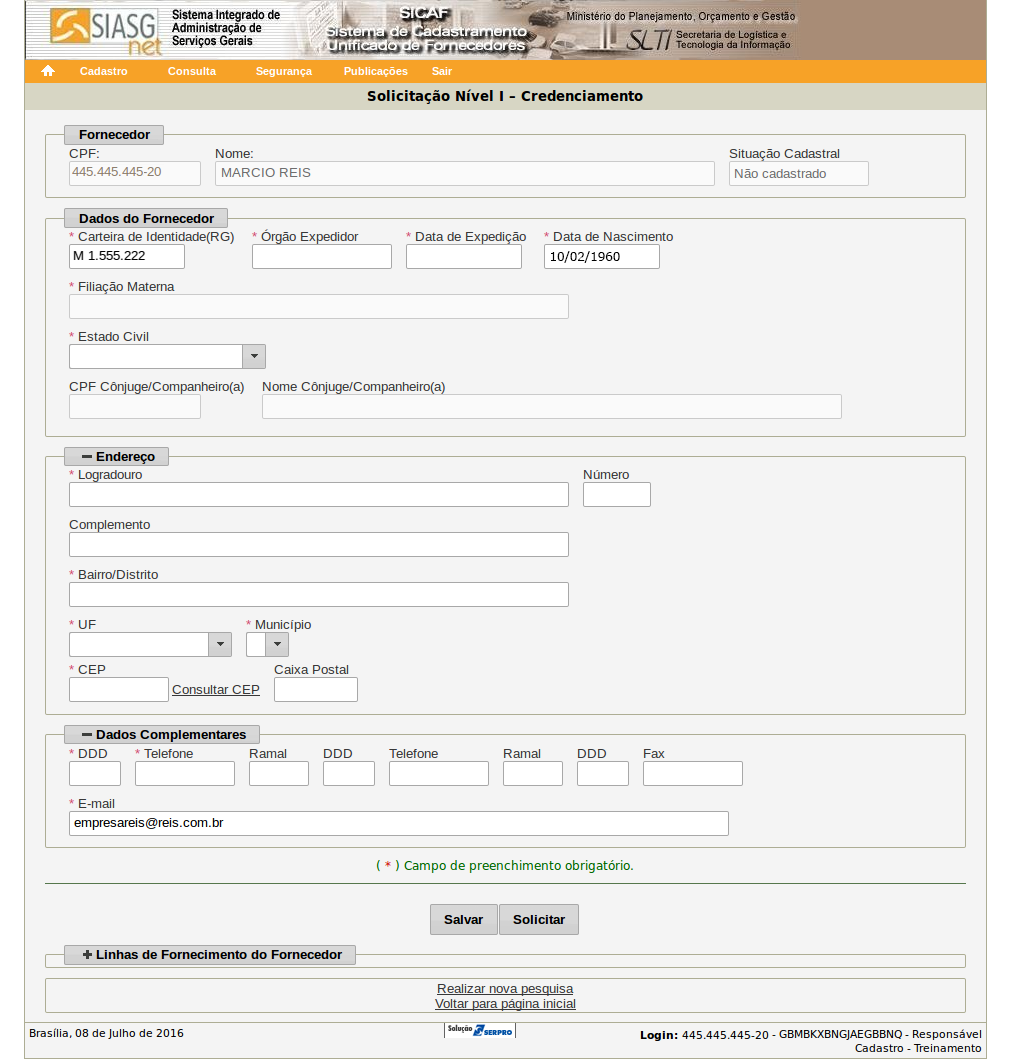Focus the Complemento field
The height and width of the screenshot is (1059, 1011).
coord(319,544)
